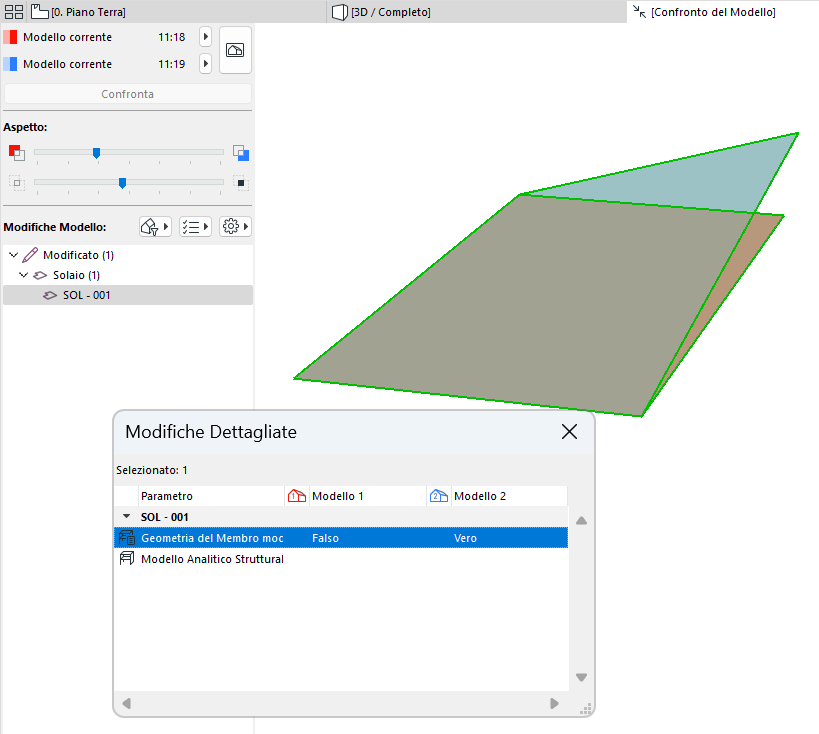Click the Confronta button
This screenshot has width=819, height=734.
(127, 94)
